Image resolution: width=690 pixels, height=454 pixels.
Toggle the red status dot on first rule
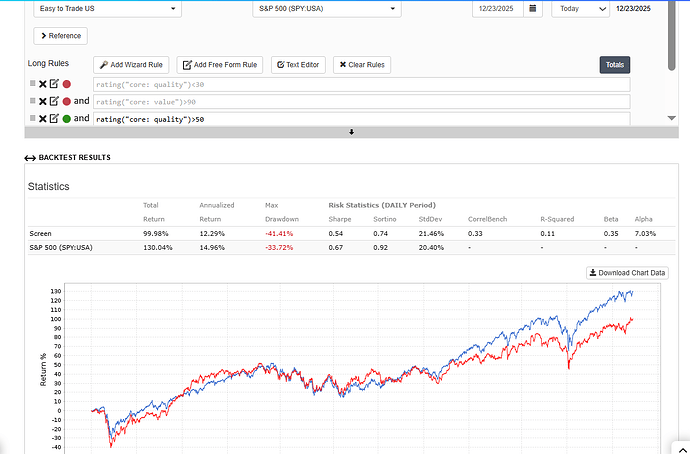point(66,84)
